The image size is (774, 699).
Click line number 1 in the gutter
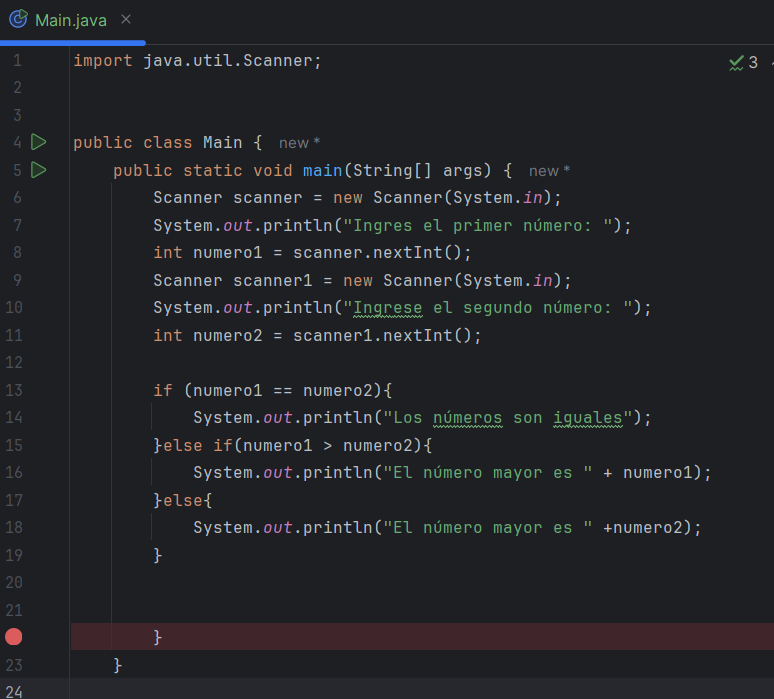(x=17, y=61)
